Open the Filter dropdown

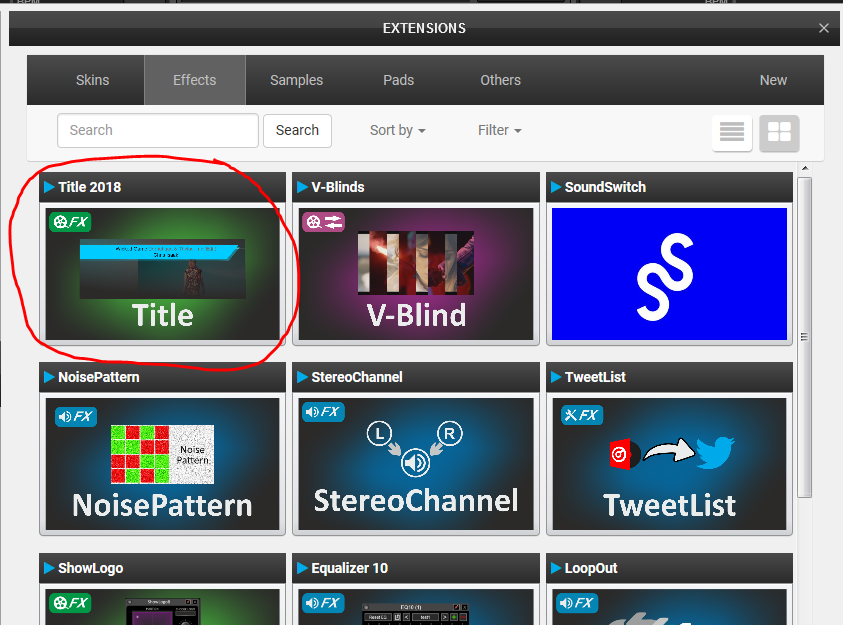point(499,131)
